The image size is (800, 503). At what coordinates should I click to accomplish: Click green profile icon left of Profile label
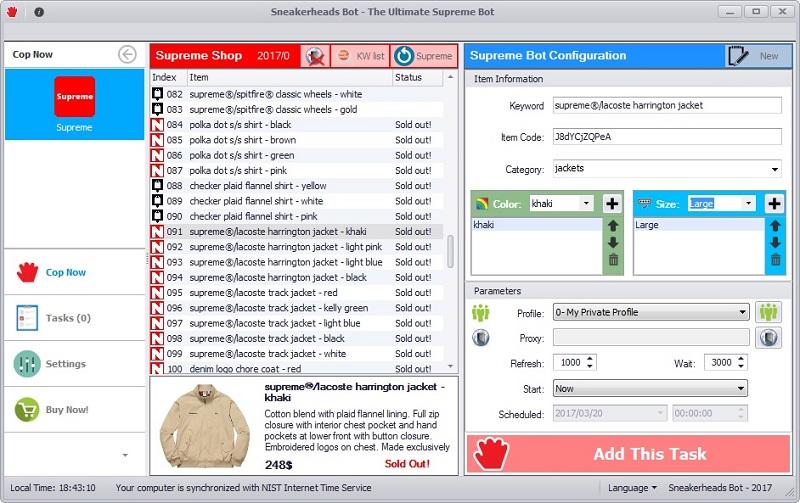coord(481,312)
